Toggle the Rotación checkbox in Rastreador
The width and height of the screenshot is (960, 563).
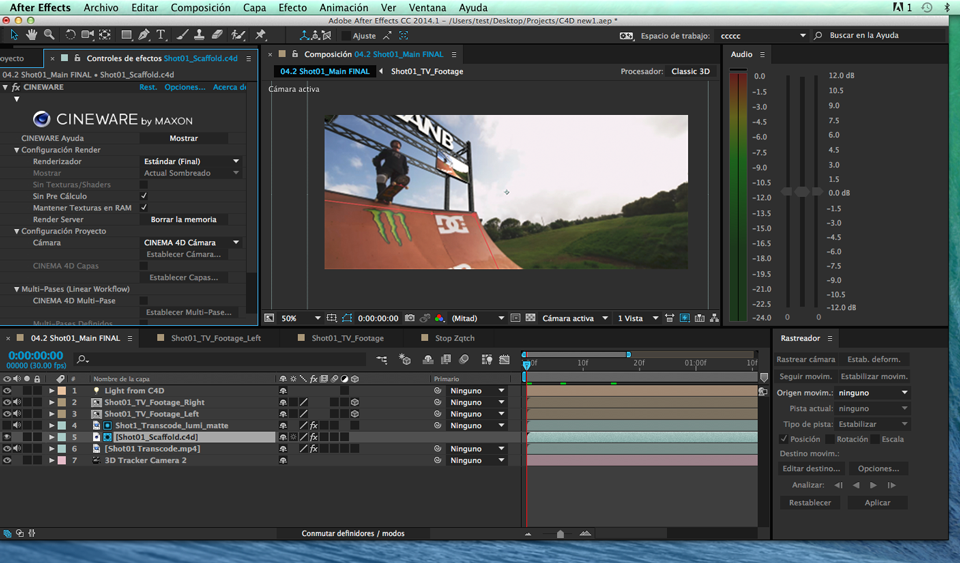830,439
